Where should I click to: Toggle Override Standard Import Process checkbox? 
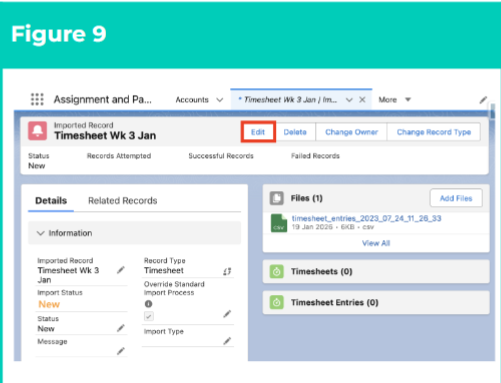[149, 316]
